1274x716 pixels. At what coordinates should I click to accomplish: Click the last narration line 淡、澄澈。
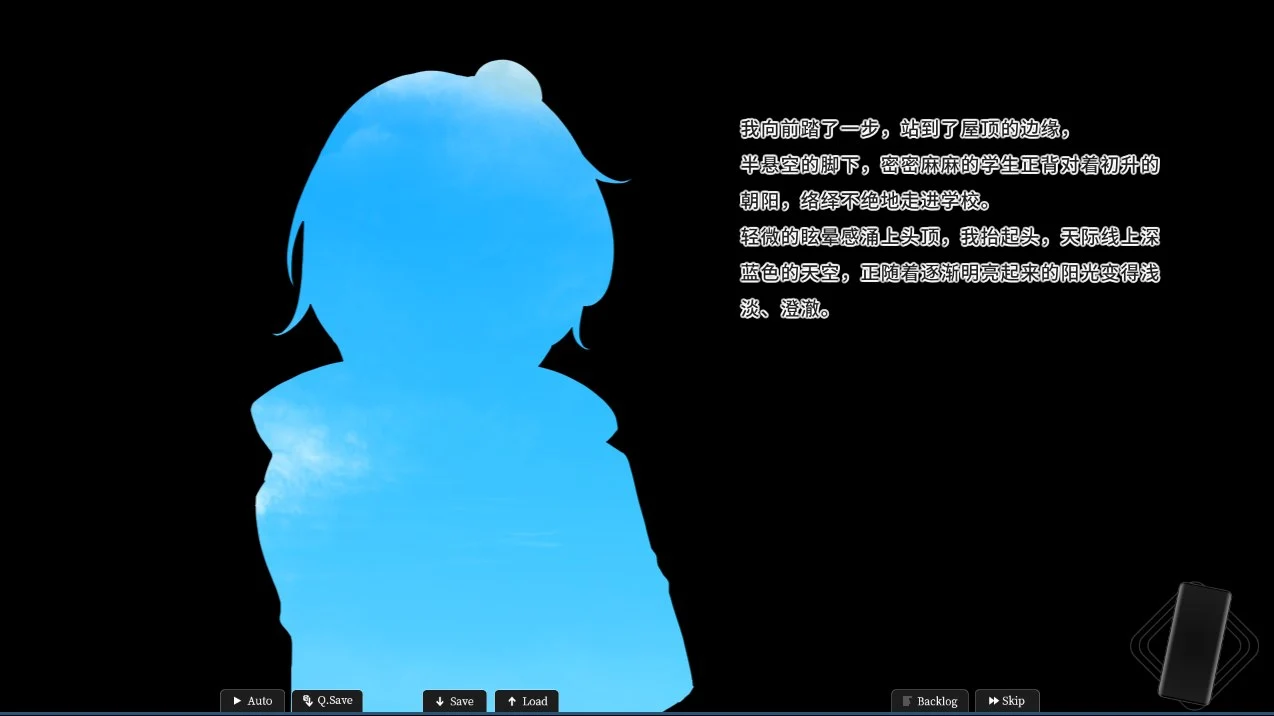pyautogui.click(x=786, y=309)
